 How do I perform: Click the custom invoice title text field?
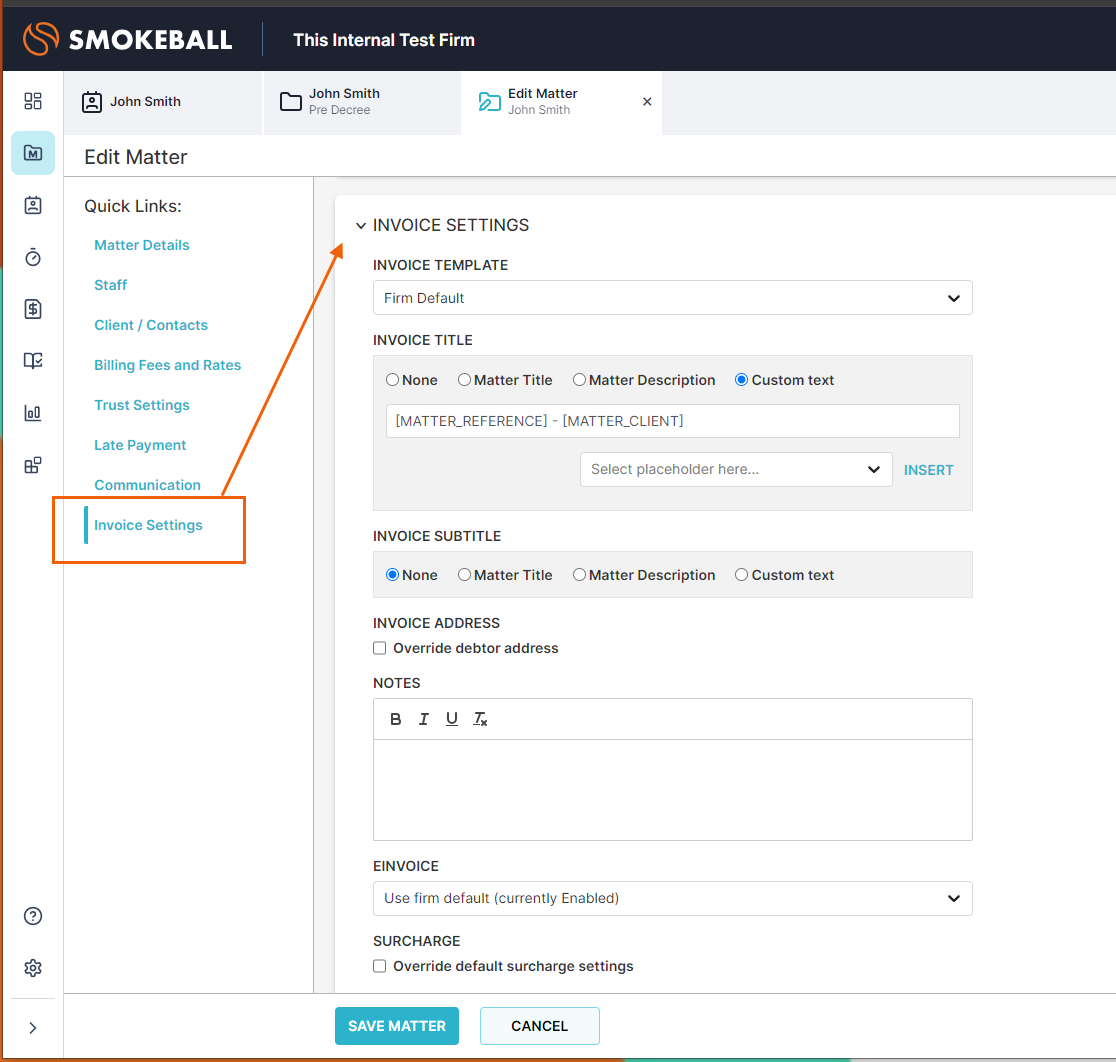[673, 421]
